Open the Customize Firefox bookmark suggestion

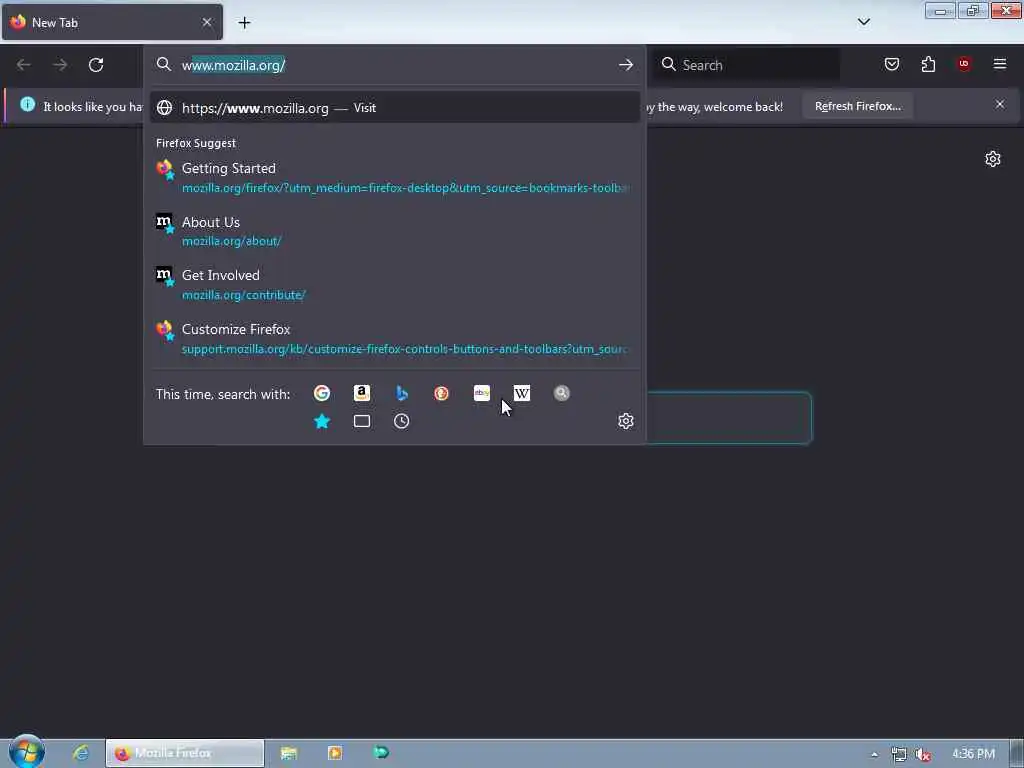(394, 338)
